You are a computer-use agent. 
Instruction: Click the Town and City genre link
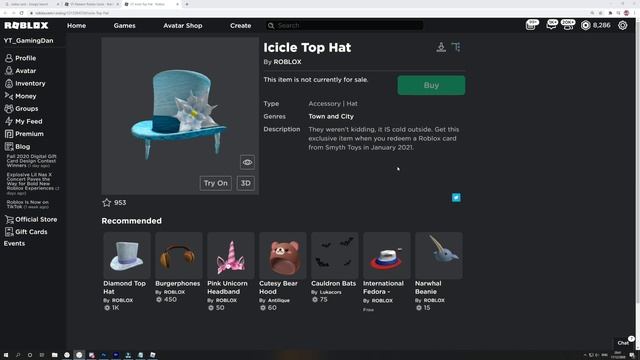pyautogui.click(x=331, y=116)
